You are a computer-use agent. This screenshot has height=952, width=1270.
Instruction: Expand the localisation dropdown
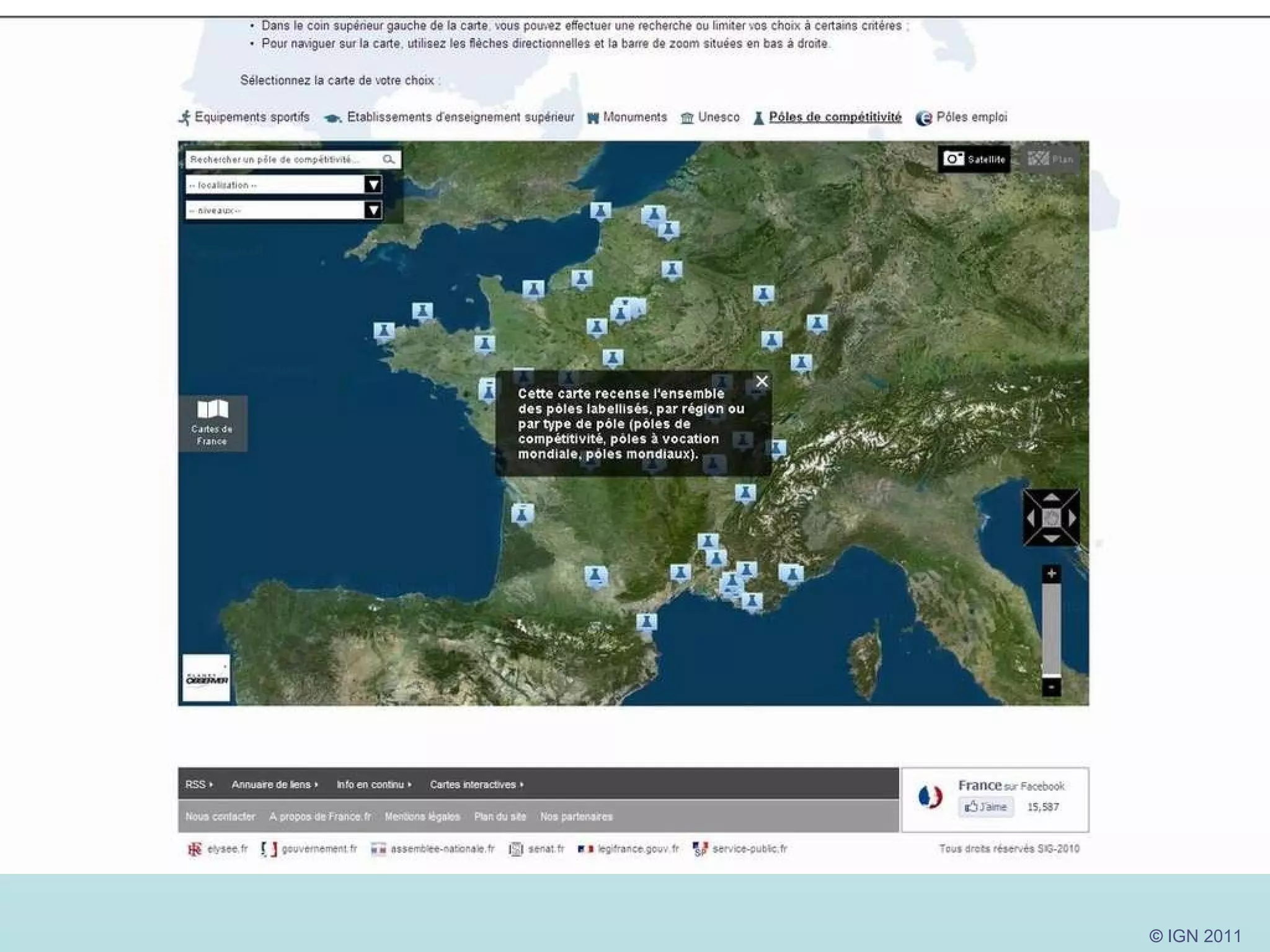pos(373,185)
